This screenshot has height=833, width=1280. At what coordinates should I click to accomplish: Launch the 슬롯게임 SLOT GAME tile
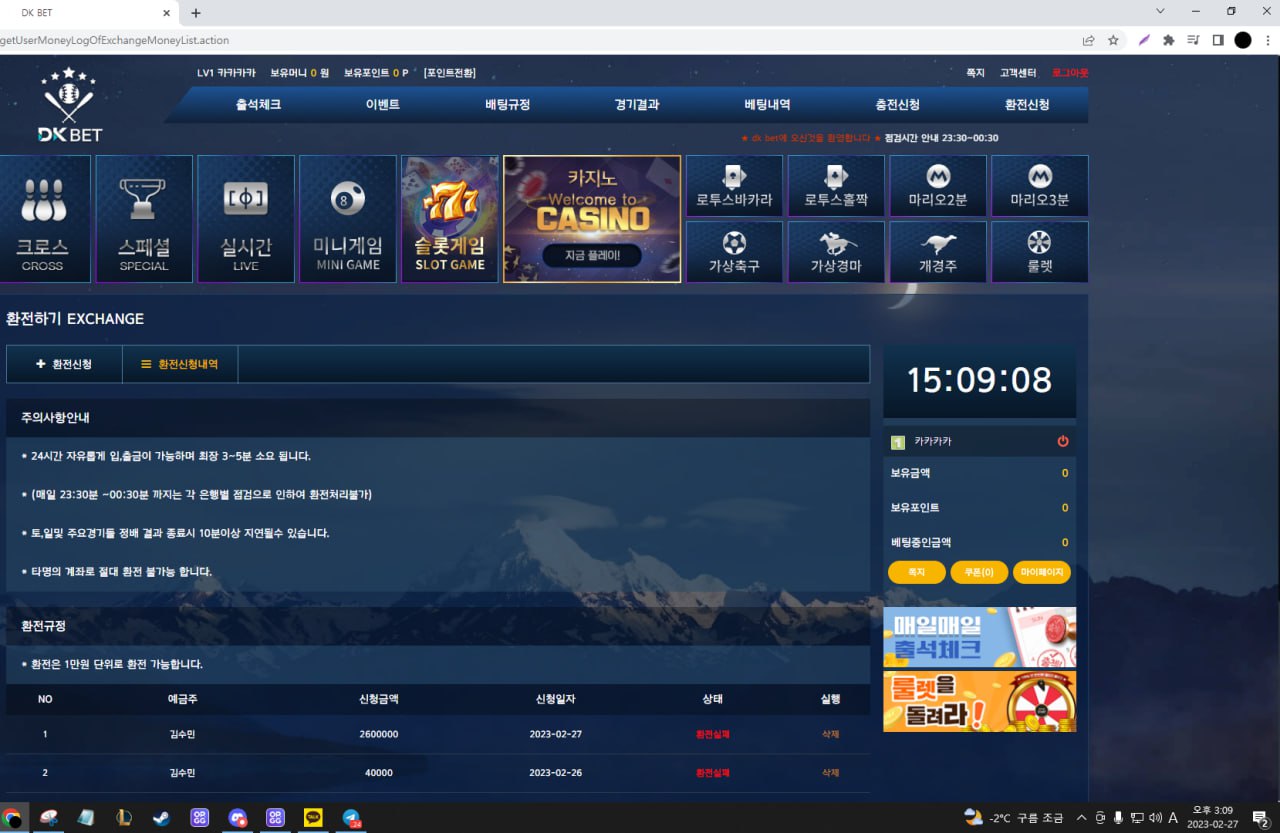[x=450, y=219]
